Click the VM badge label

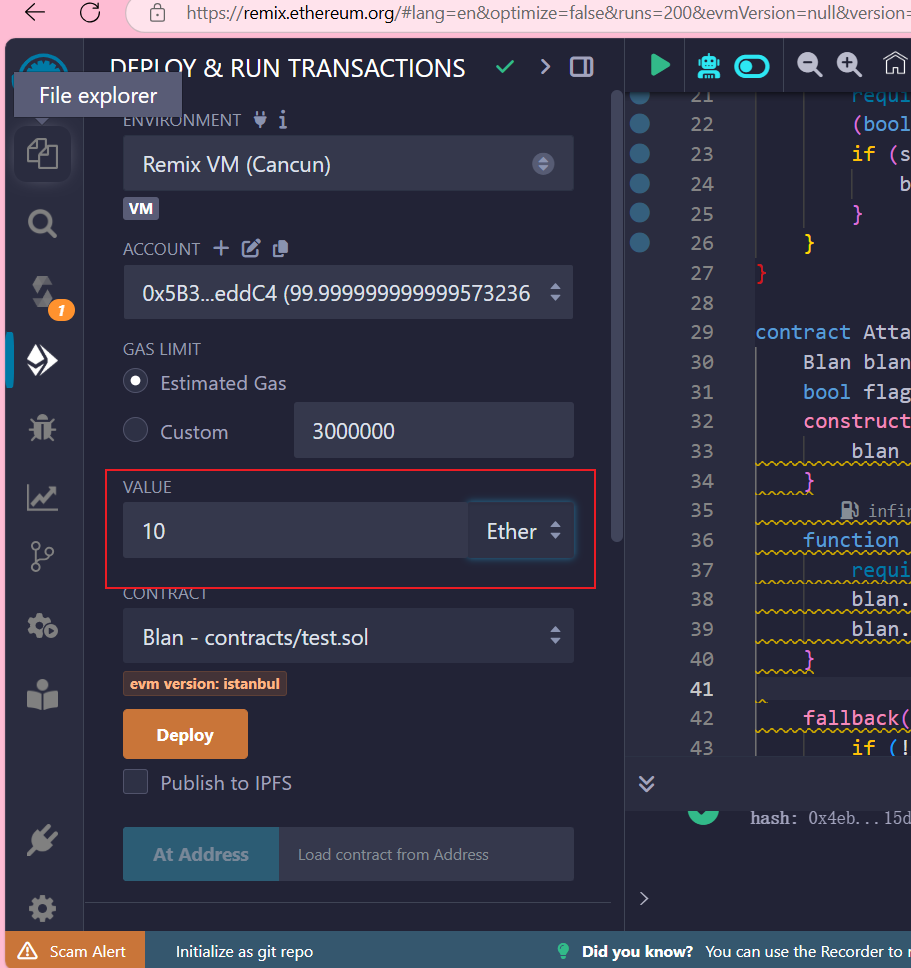141,209
